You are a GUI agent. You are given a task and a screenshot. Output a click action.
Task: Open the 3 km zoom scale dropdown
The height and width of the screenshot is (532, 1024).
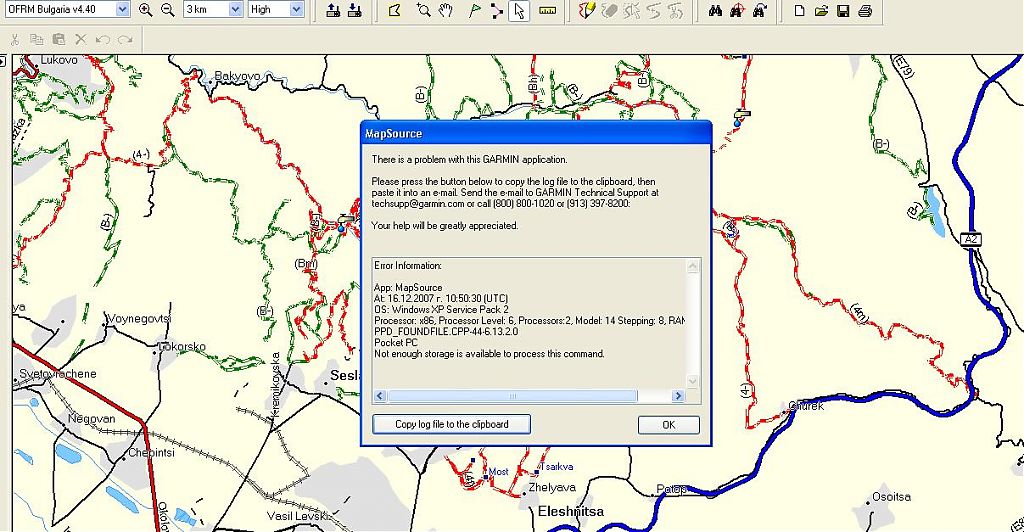236,9
